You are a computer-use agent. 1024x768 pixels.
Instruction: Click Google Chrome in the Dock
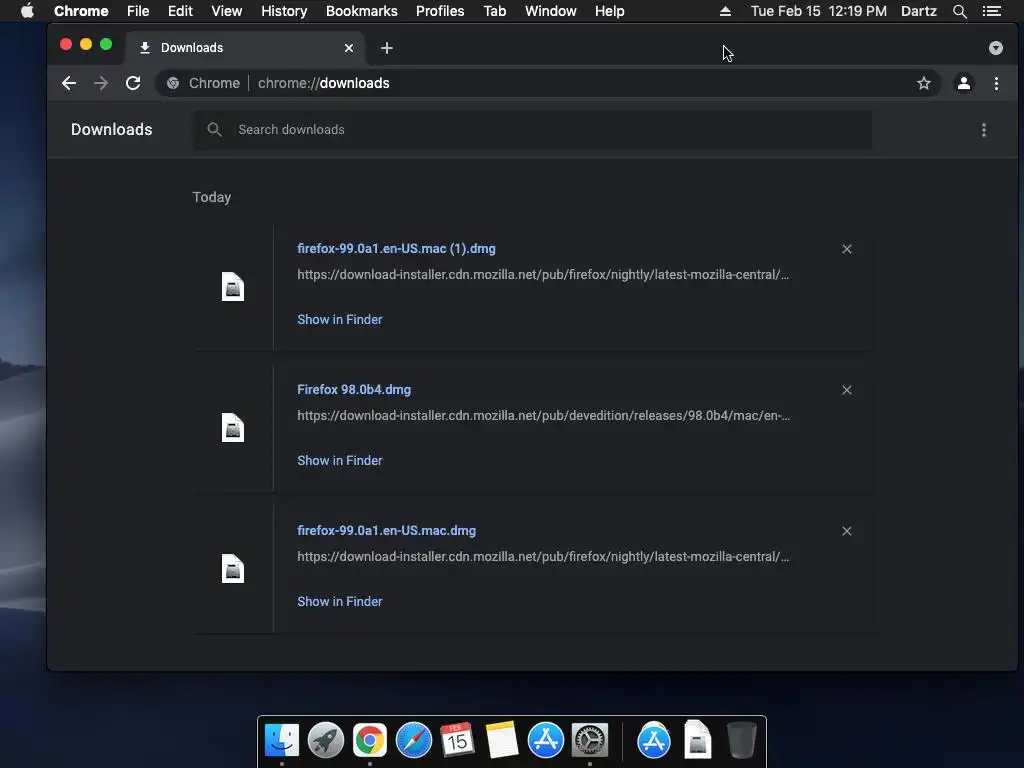370,741
